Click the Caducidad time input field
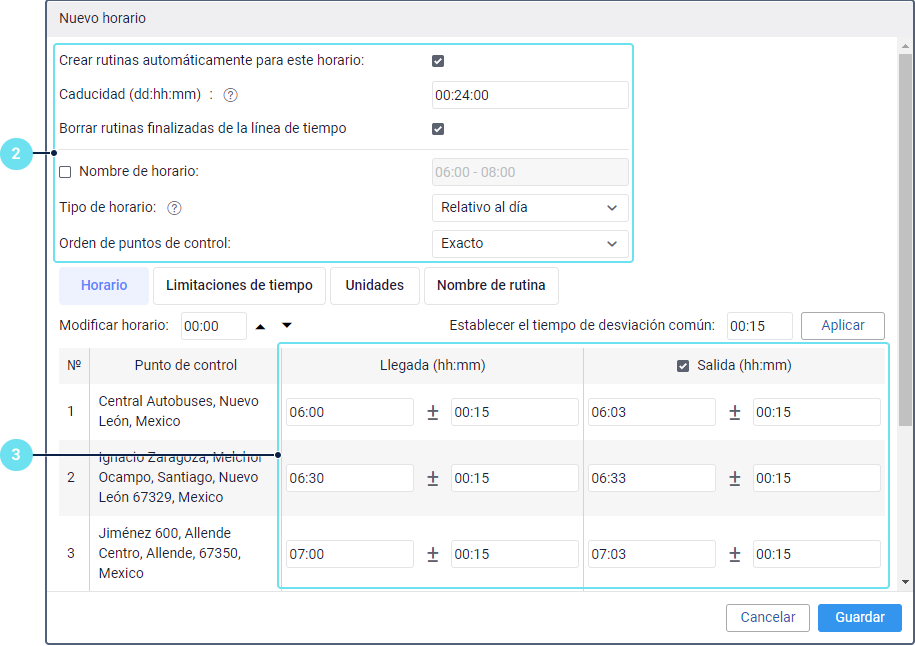 pos(529,96)
